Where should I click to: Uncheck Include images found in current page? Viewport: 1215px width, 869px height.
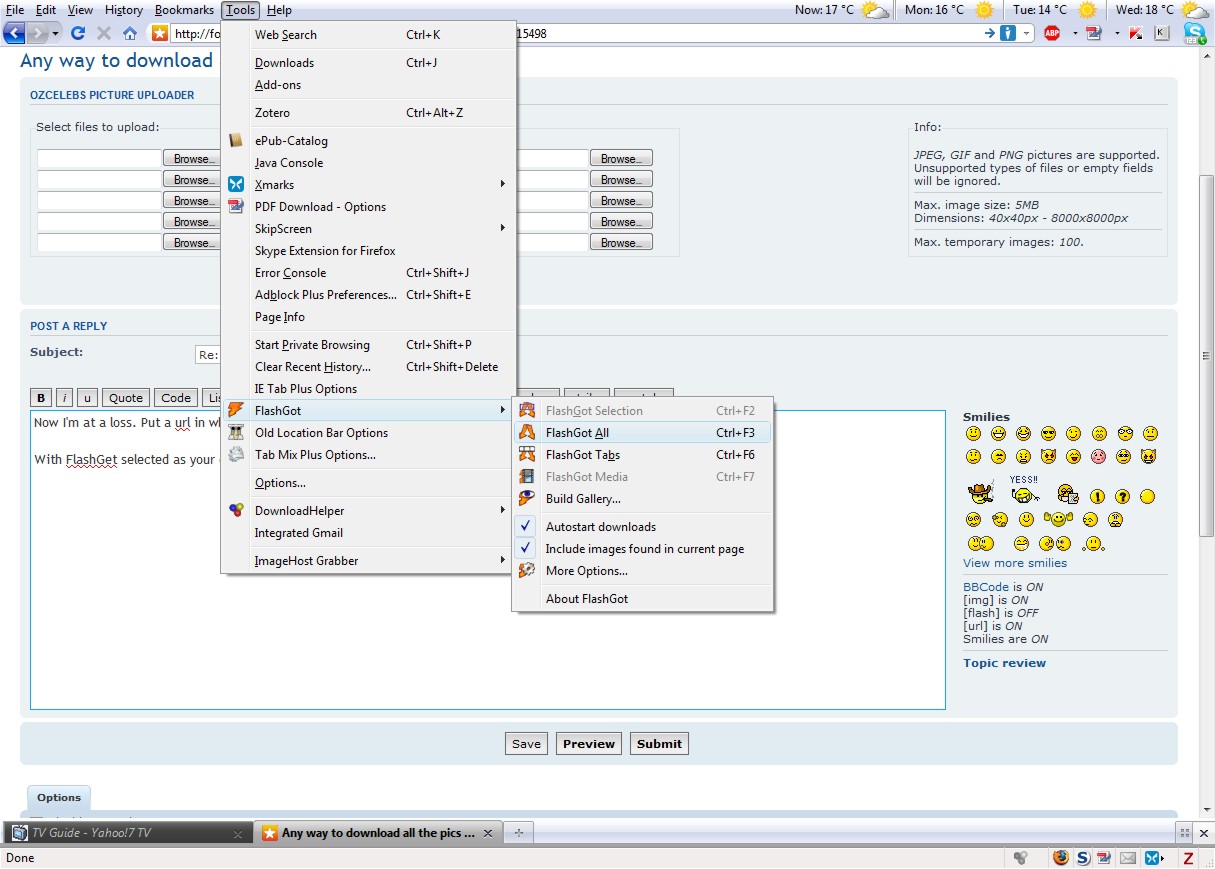click(x=644, y=549)
